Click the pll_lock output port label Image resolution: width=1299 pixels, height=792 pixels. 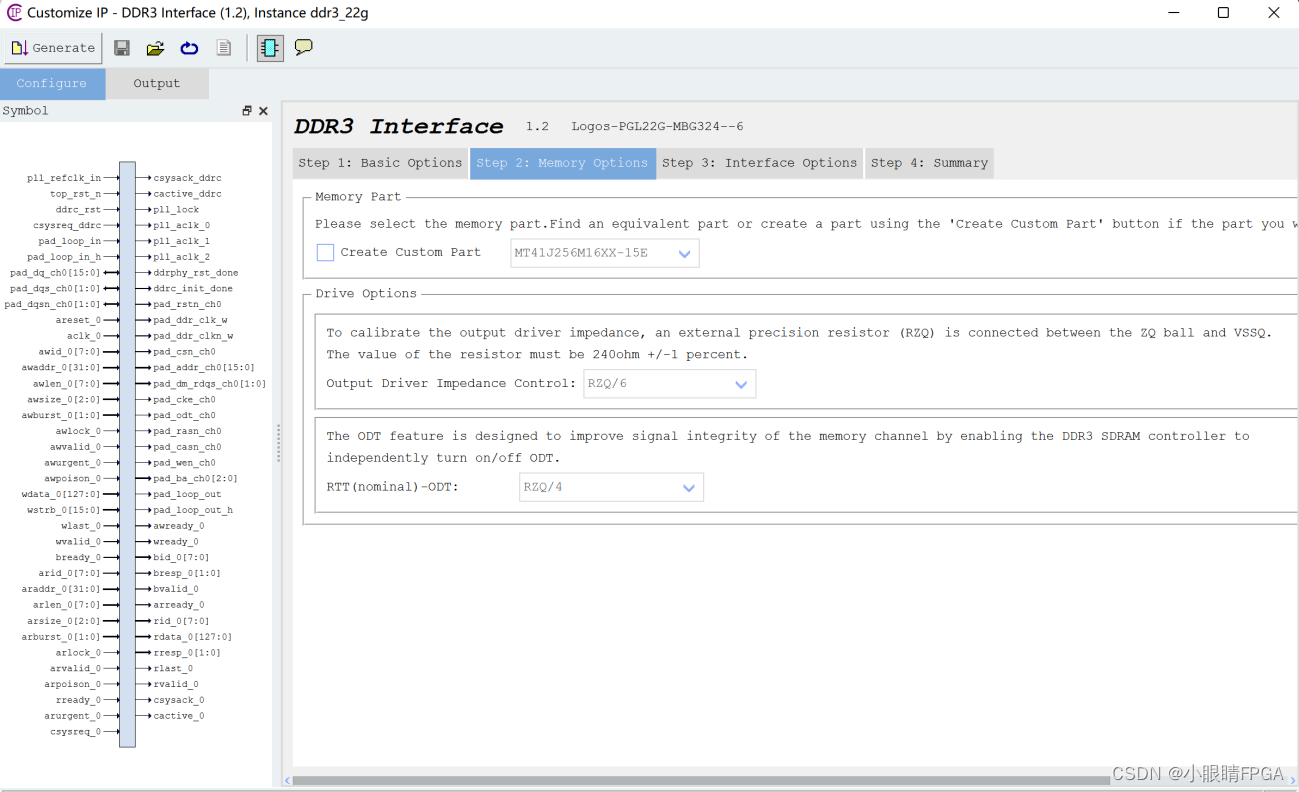[x=177, y=210]
